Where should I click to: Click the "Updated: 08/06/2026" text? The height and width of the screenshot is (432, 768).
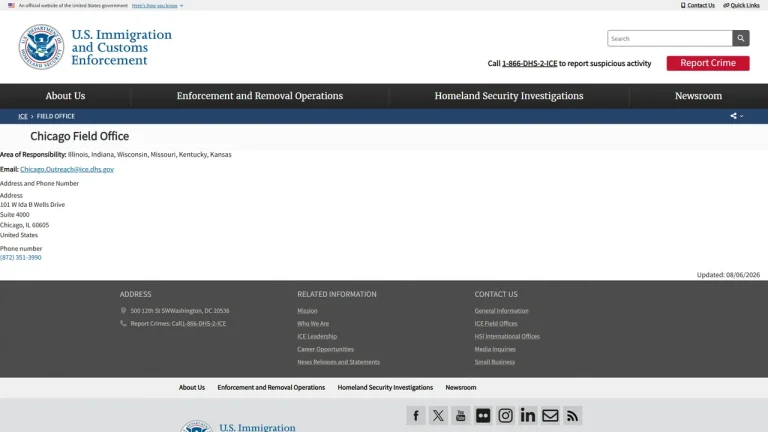[x=728, y=275]
